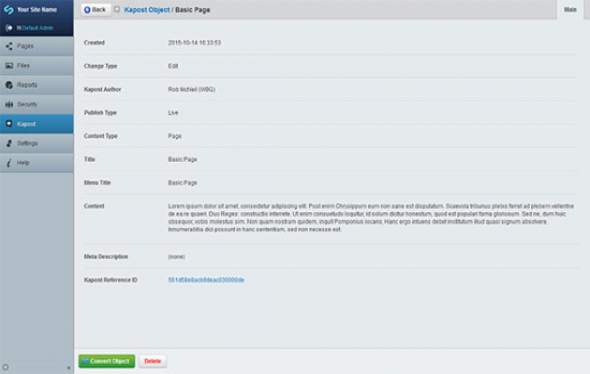590x374 pixels.
Task: Click the red Delete button
Action: click(x=152, y=361)
